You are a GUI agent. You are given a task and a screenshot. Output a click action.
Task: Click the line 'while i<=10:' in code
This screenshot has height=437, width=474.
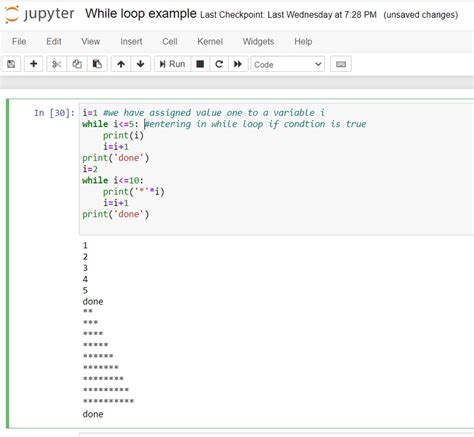tap(113, 180)
